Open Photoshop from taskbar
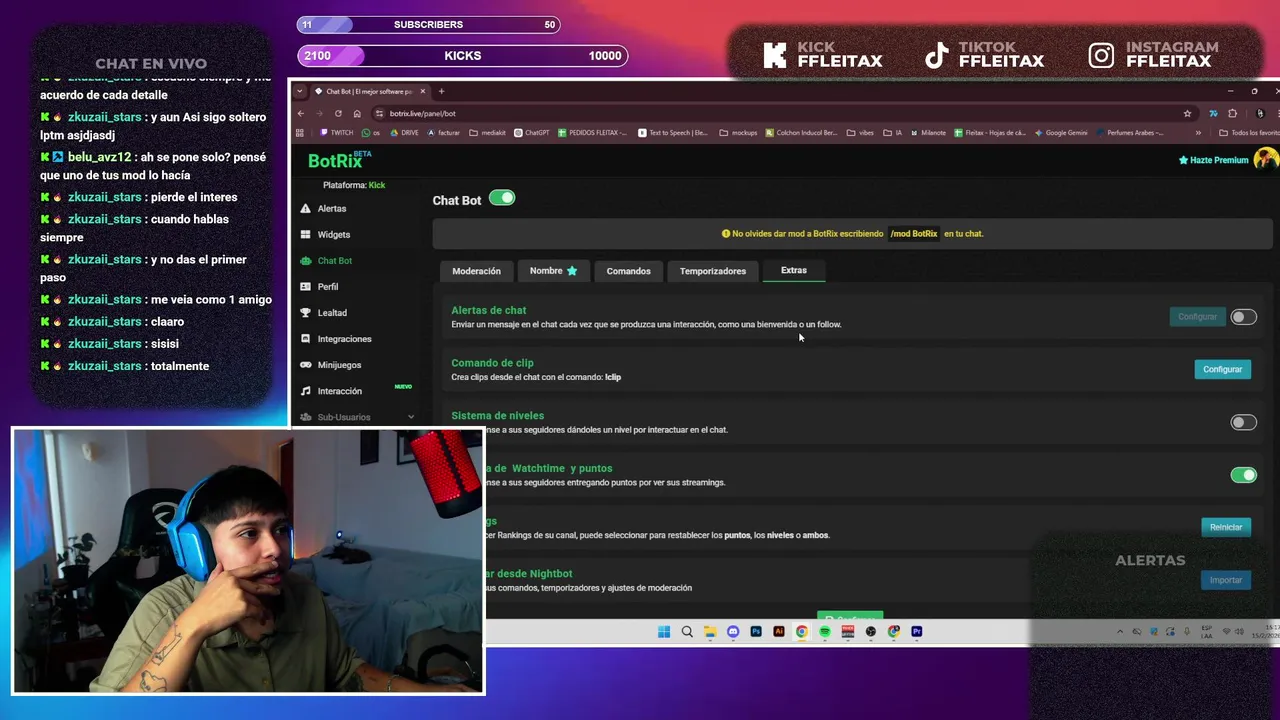 click(756, 631)
